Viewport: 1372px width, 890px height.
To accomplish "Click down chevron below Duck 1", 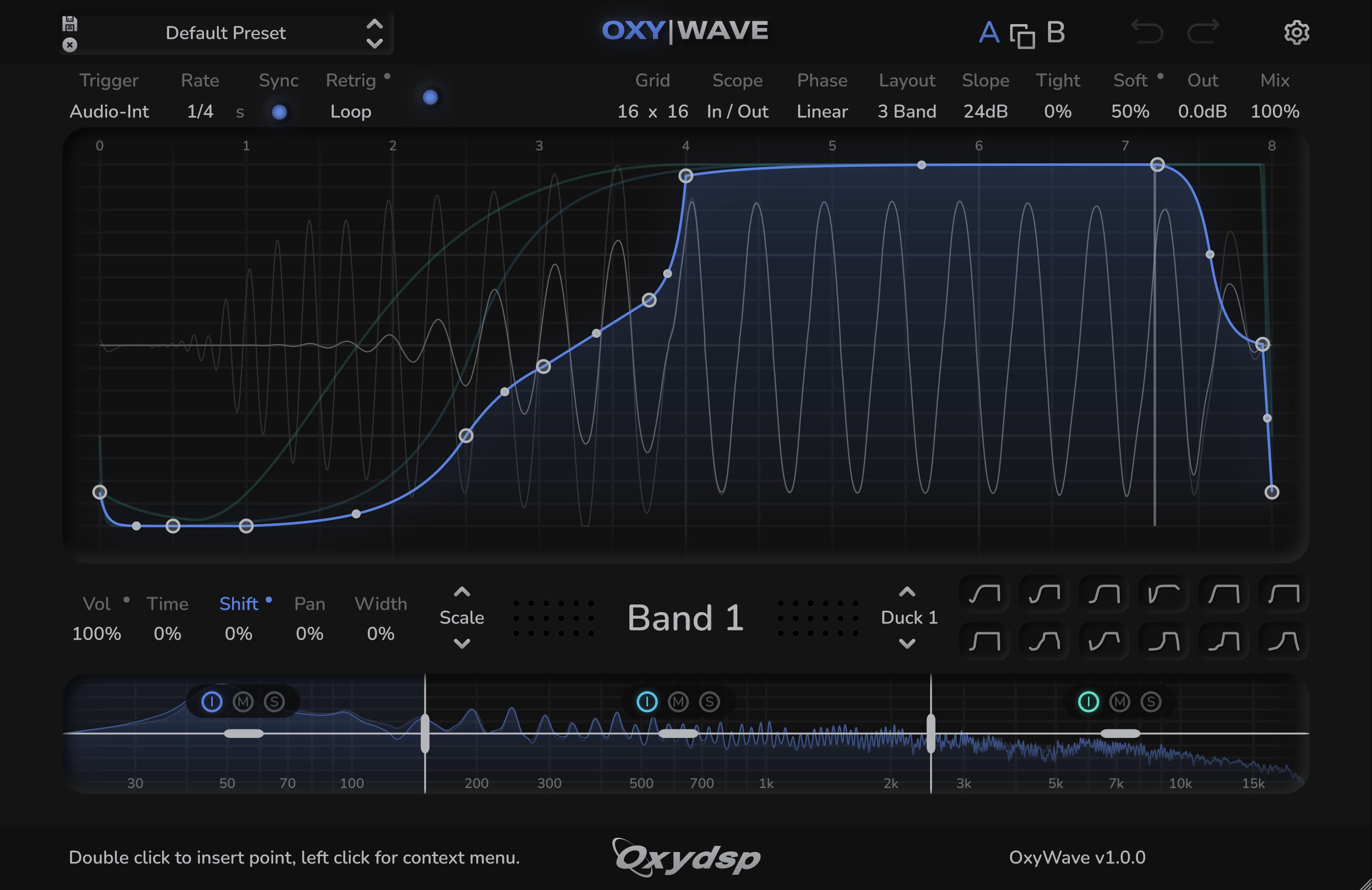I will (907, 643).
